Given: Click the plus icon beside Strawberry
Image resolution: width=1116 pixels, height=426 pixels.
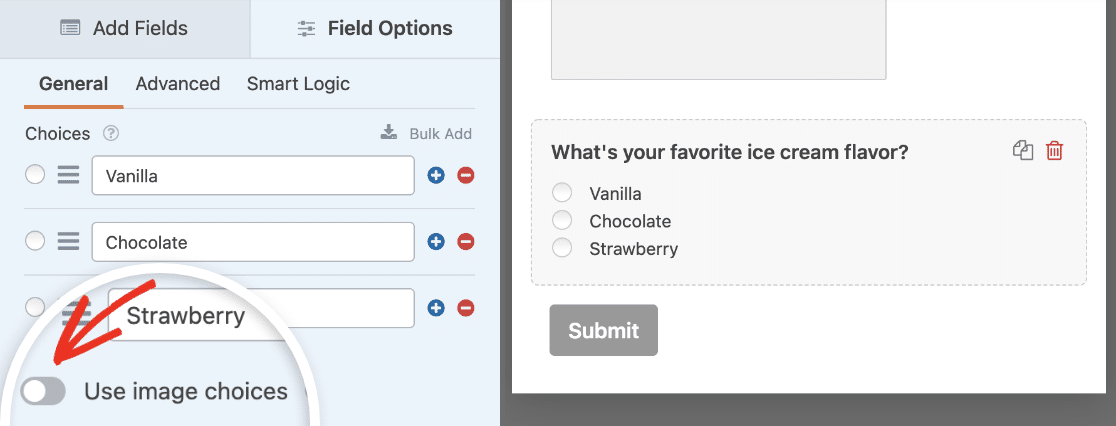Looking at the screenshot, I should pyautogui.click(x=436, y=308).
